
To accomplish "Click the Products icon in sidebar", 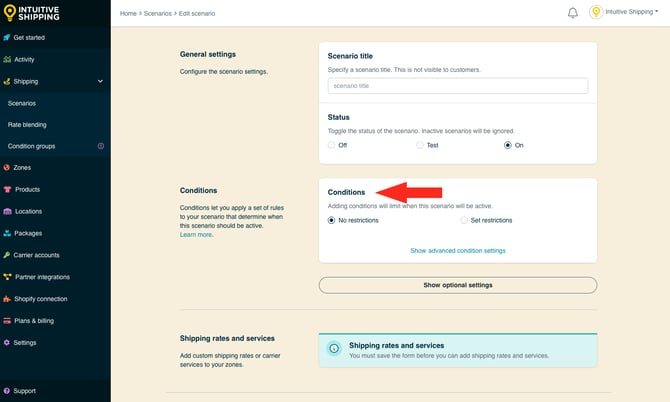I will tap(7, 189).
